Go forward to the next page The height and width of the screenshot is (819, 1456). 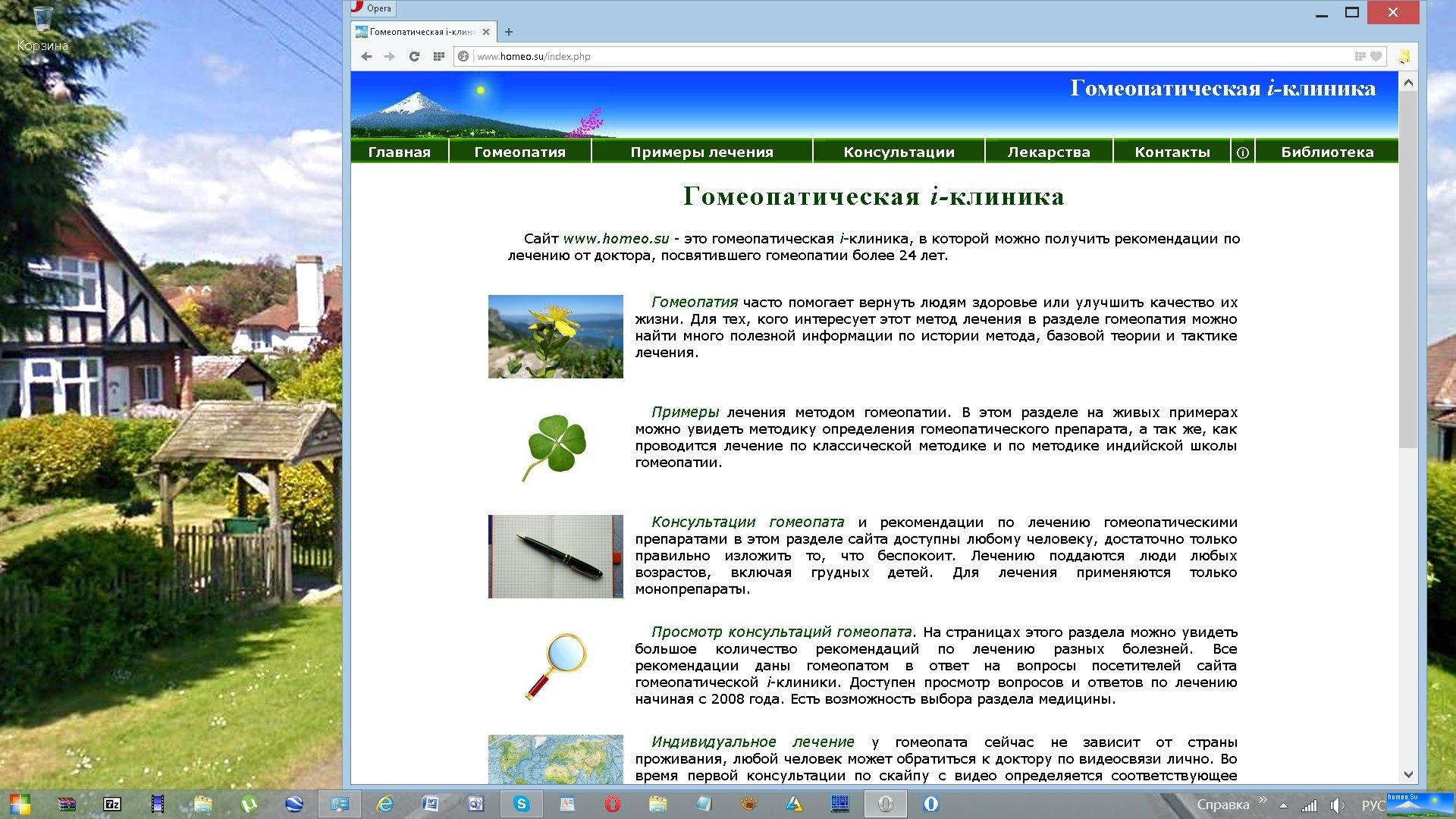(x=389, y=56)
